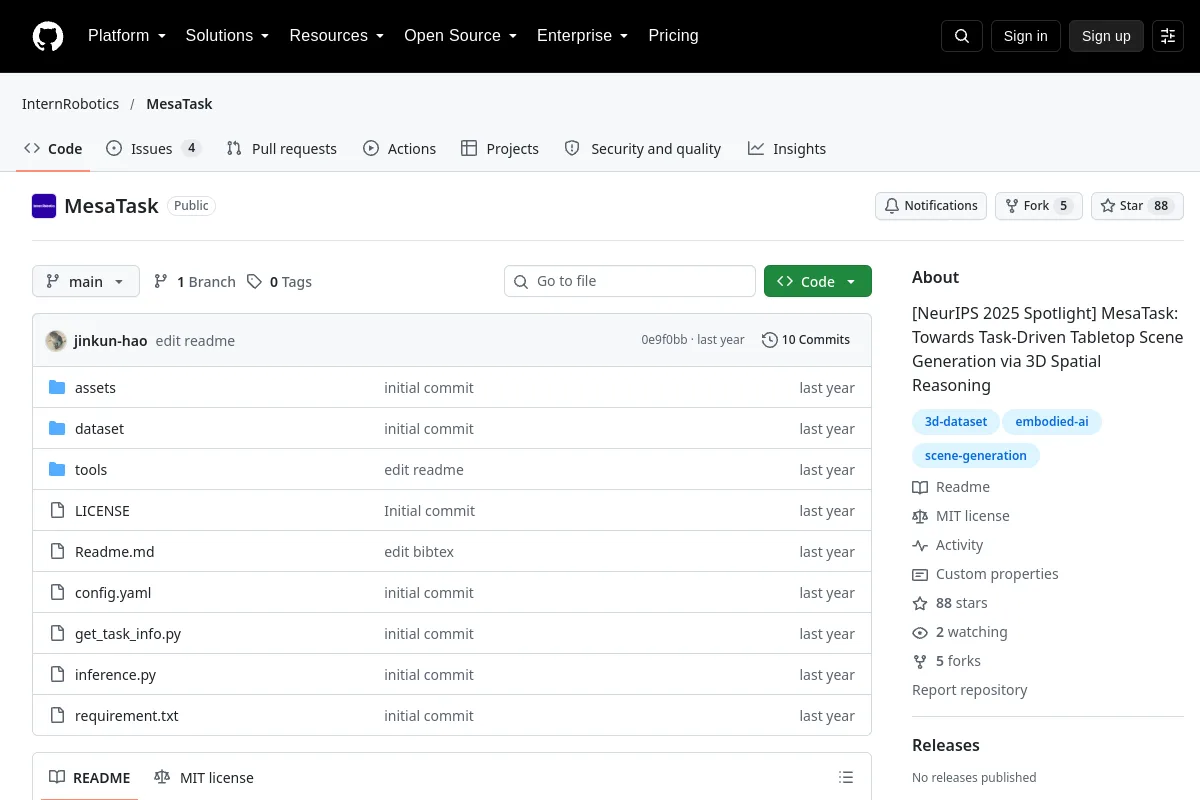Open the InternRobotics owner link
This screenshot has height=800, width=1200.
[x=70, y=104]
